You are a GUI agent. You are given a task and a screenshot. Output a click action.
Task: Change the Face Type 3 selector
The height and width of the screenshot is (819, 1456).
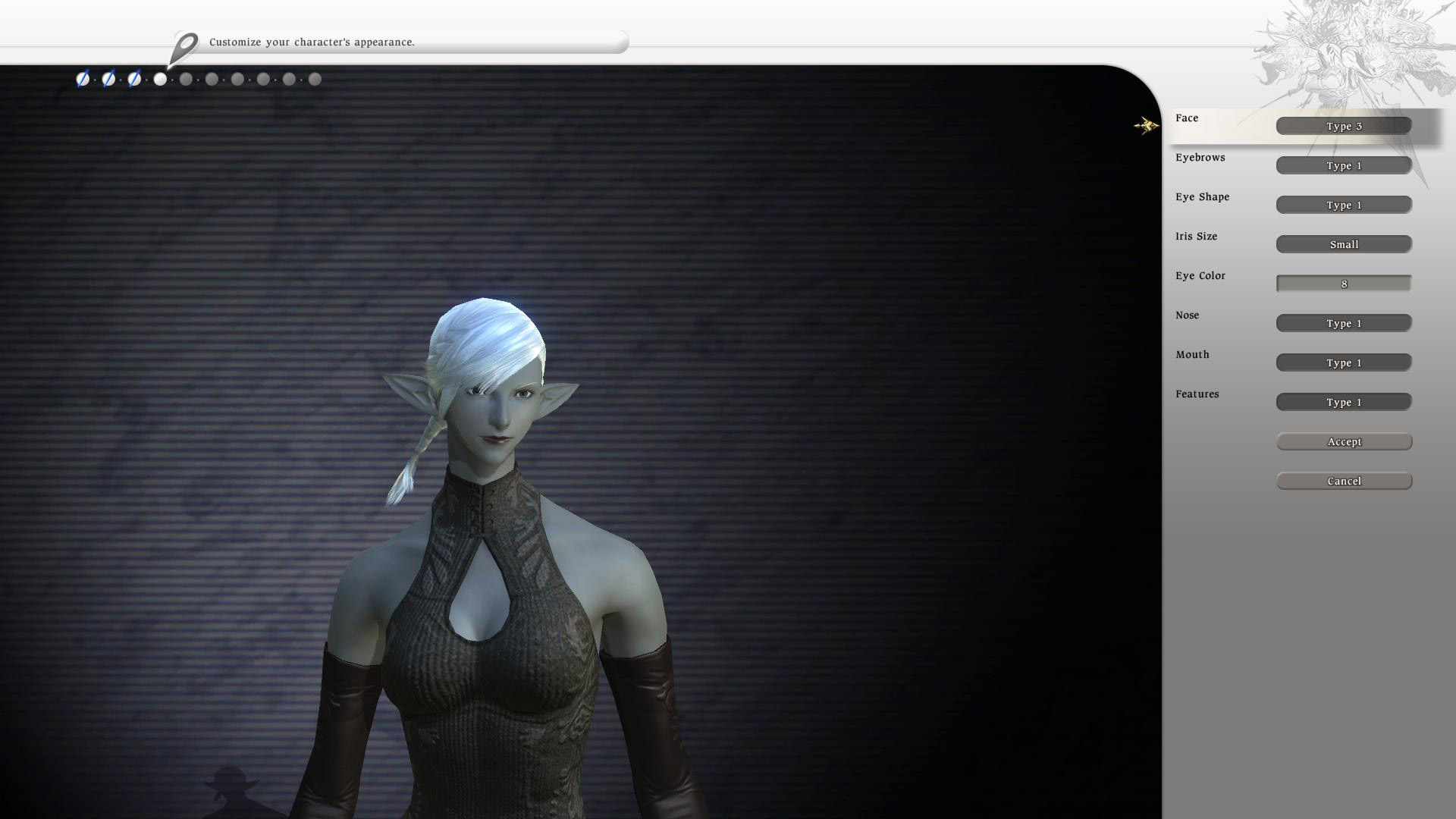(x=1343, y=126)
